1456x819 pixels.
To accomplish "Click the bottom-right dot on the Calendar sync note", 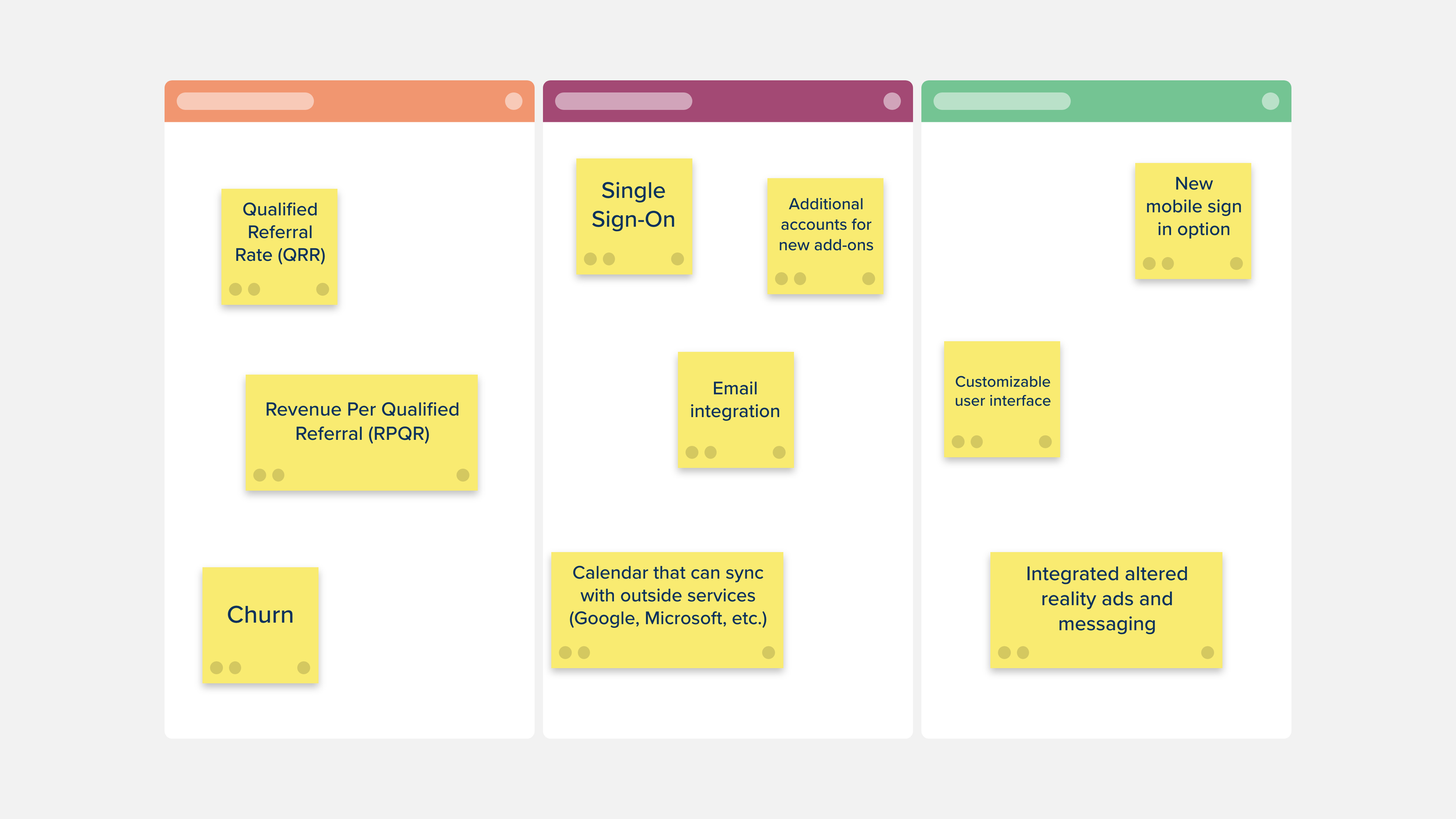I will coord(768,652).
